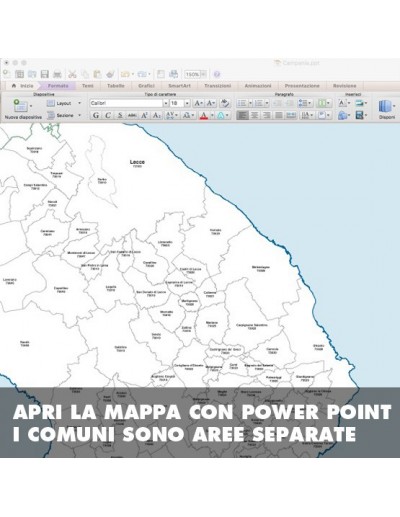Click the Paste clipboard icon
This screenshot has width=400, height=517.
click(x=97, y=74)
